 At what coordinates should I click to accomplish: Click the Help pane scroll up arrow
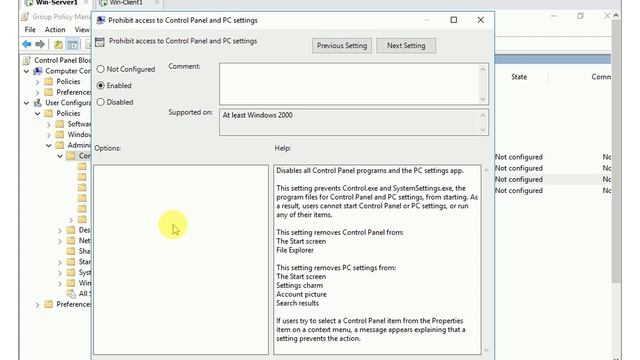click(486, 170)
